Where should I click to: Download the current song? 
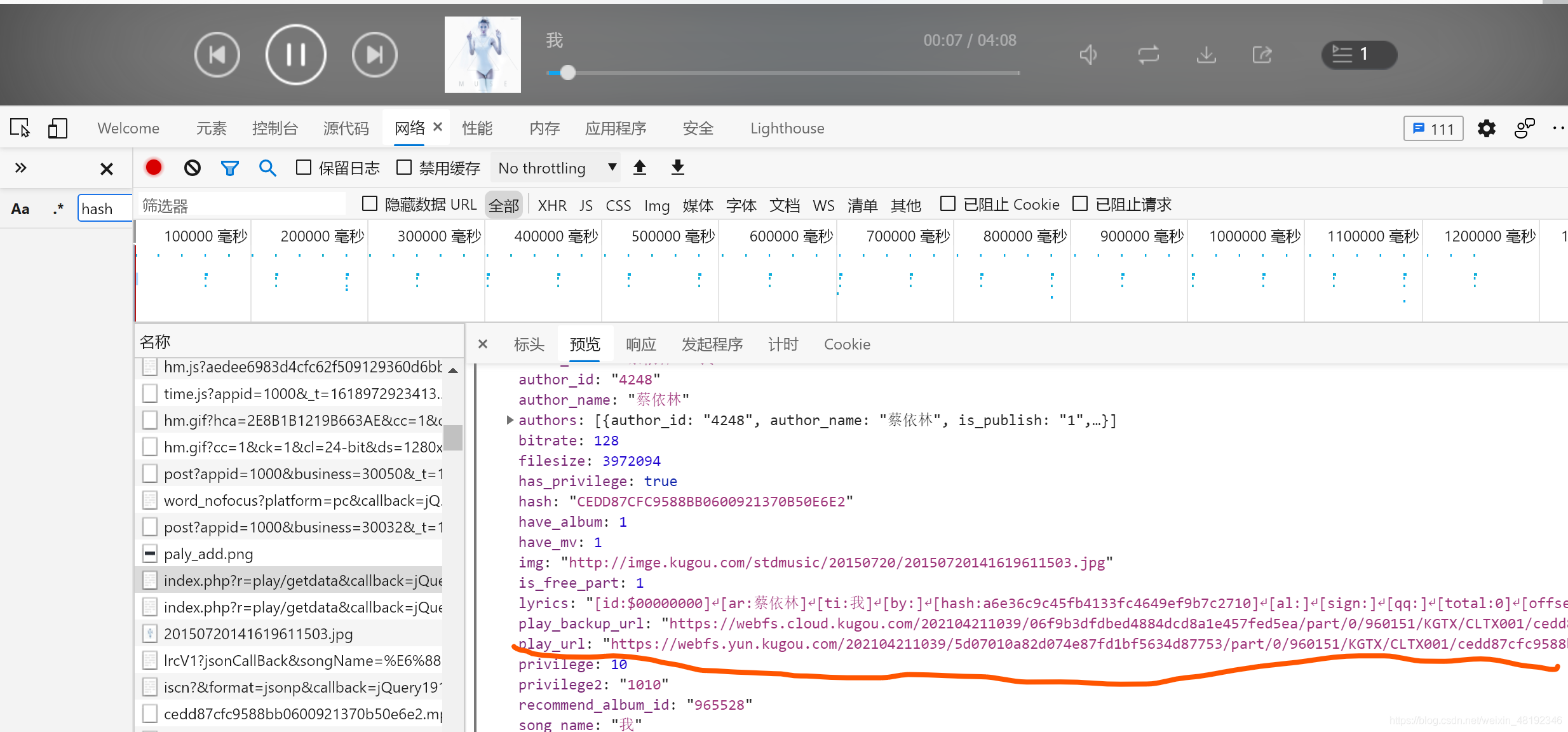click(1206, 55)
